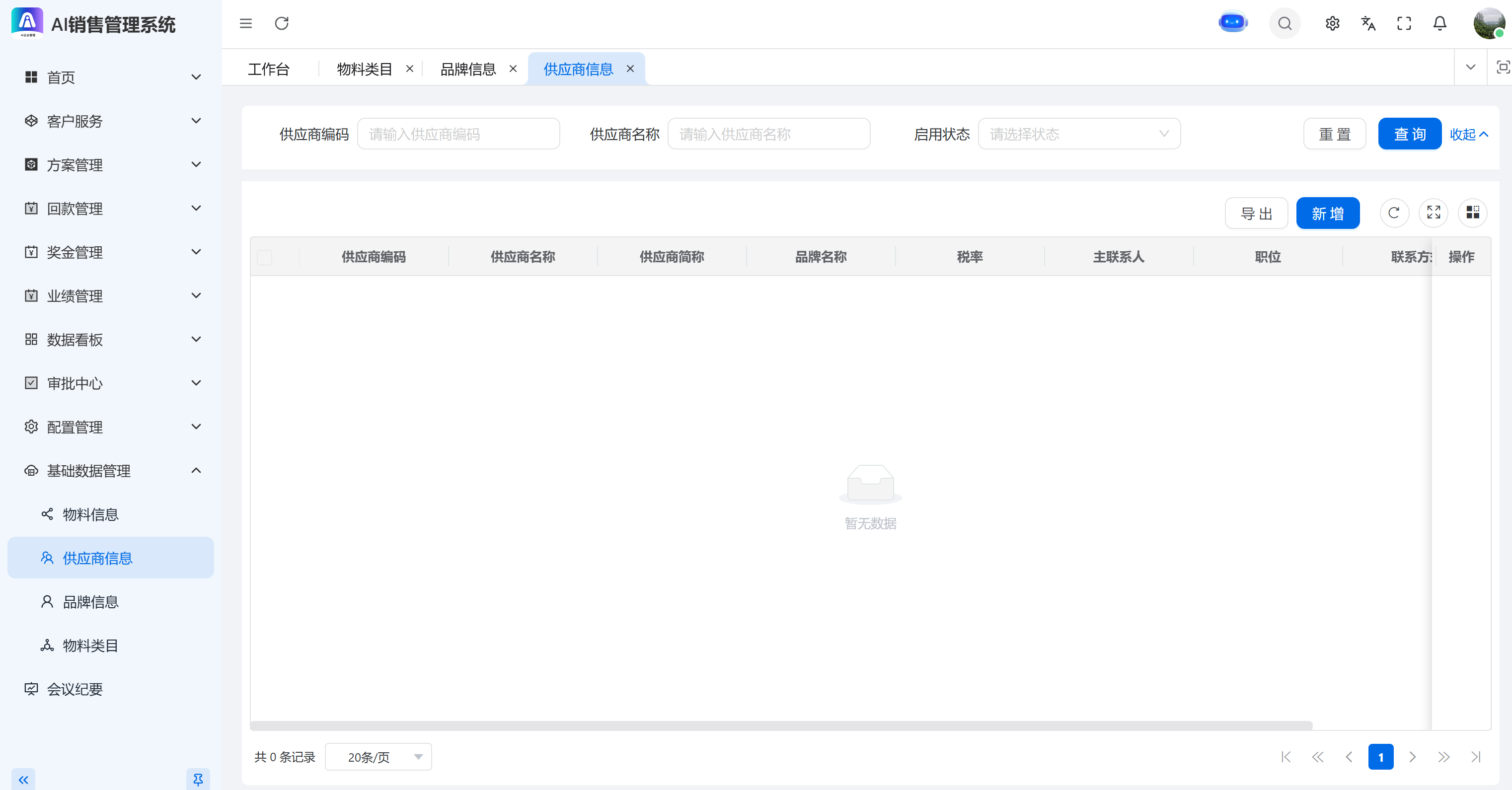Check the select-all table header checkbox
The width and height of the screenshot is (1512, 790).
pyautogui.click(x=265, y=257)
